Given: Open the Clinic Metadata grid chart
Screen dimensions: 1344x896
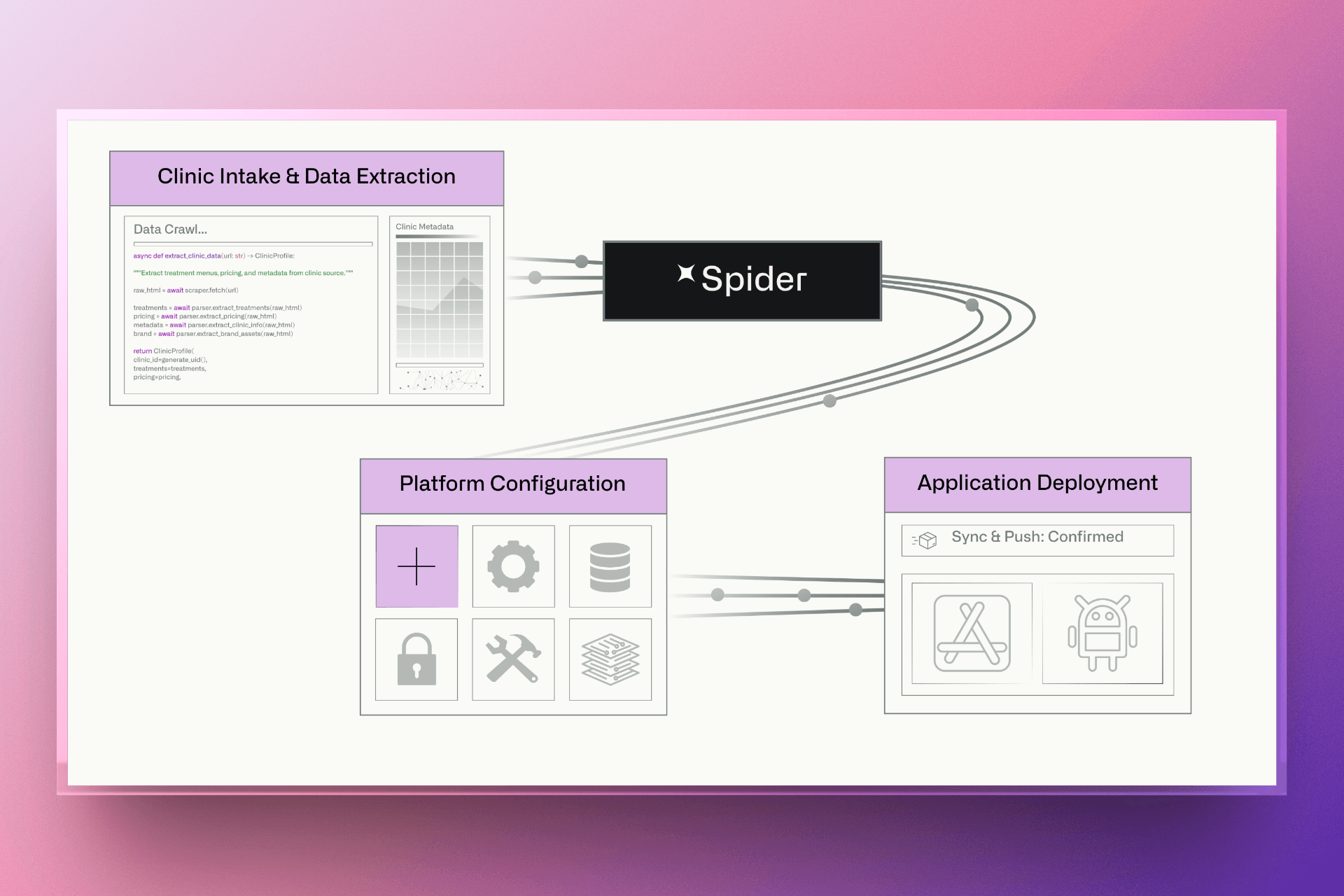Looking at the screenshot, I should pos(439,300).
